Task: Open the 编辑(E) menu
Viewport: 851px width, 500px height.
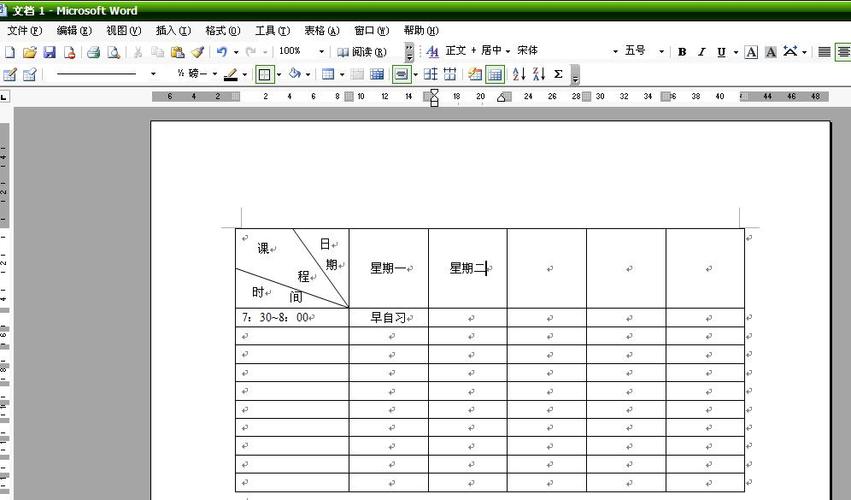Action: [x=74, y=30]
